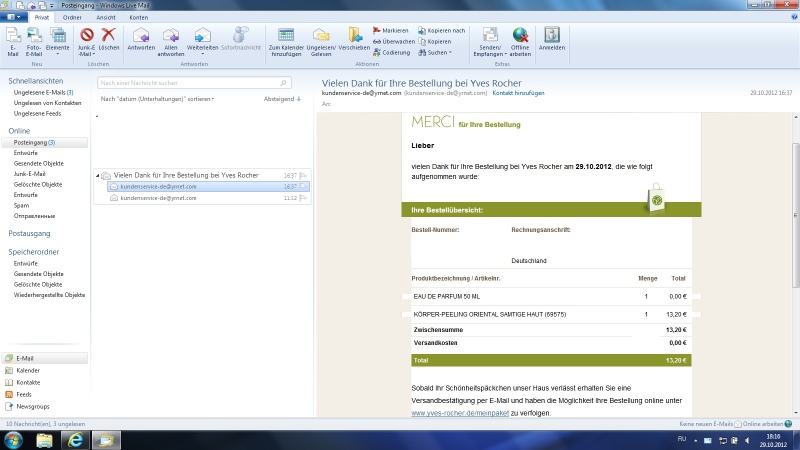Create a new E-Mail message
Image resolution: width=800 pixels, height=450 pixels.
click(x=13, y=42)
